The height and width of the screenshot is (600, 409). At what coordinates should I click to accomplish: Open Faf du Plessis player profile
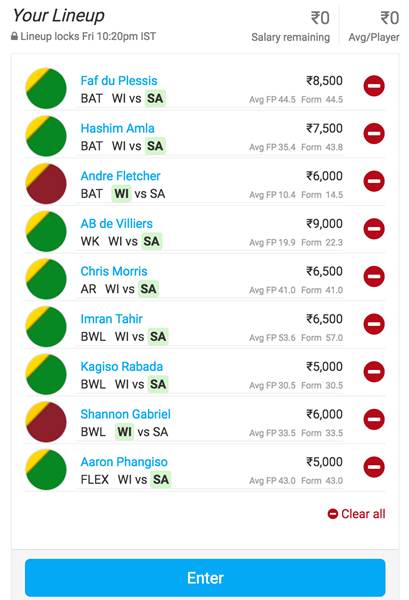coord(119,81)
